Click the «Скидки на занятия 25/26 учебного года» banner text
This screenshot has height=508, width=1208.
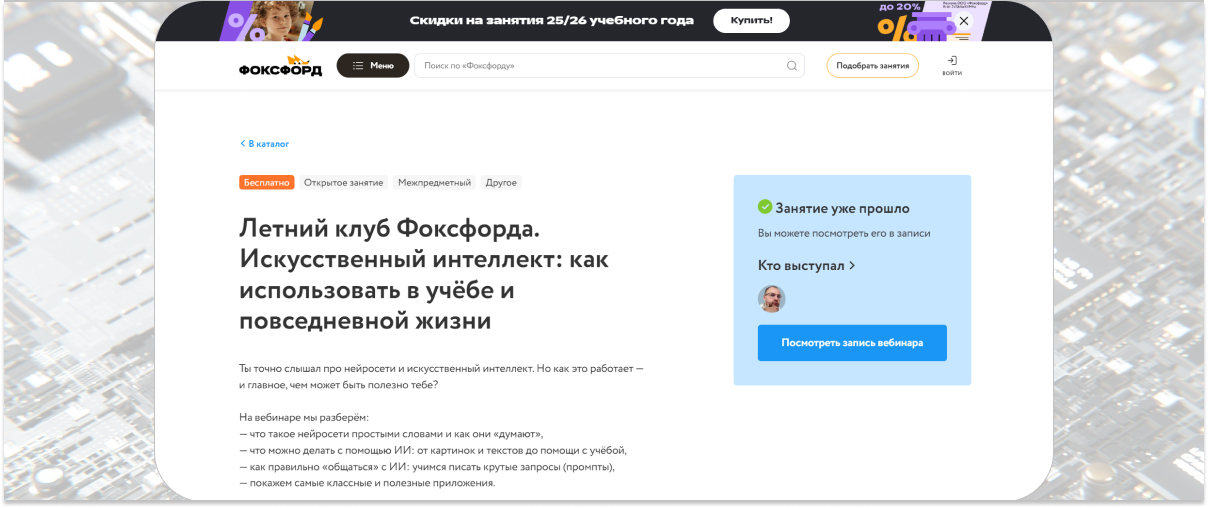click(554, 20)
